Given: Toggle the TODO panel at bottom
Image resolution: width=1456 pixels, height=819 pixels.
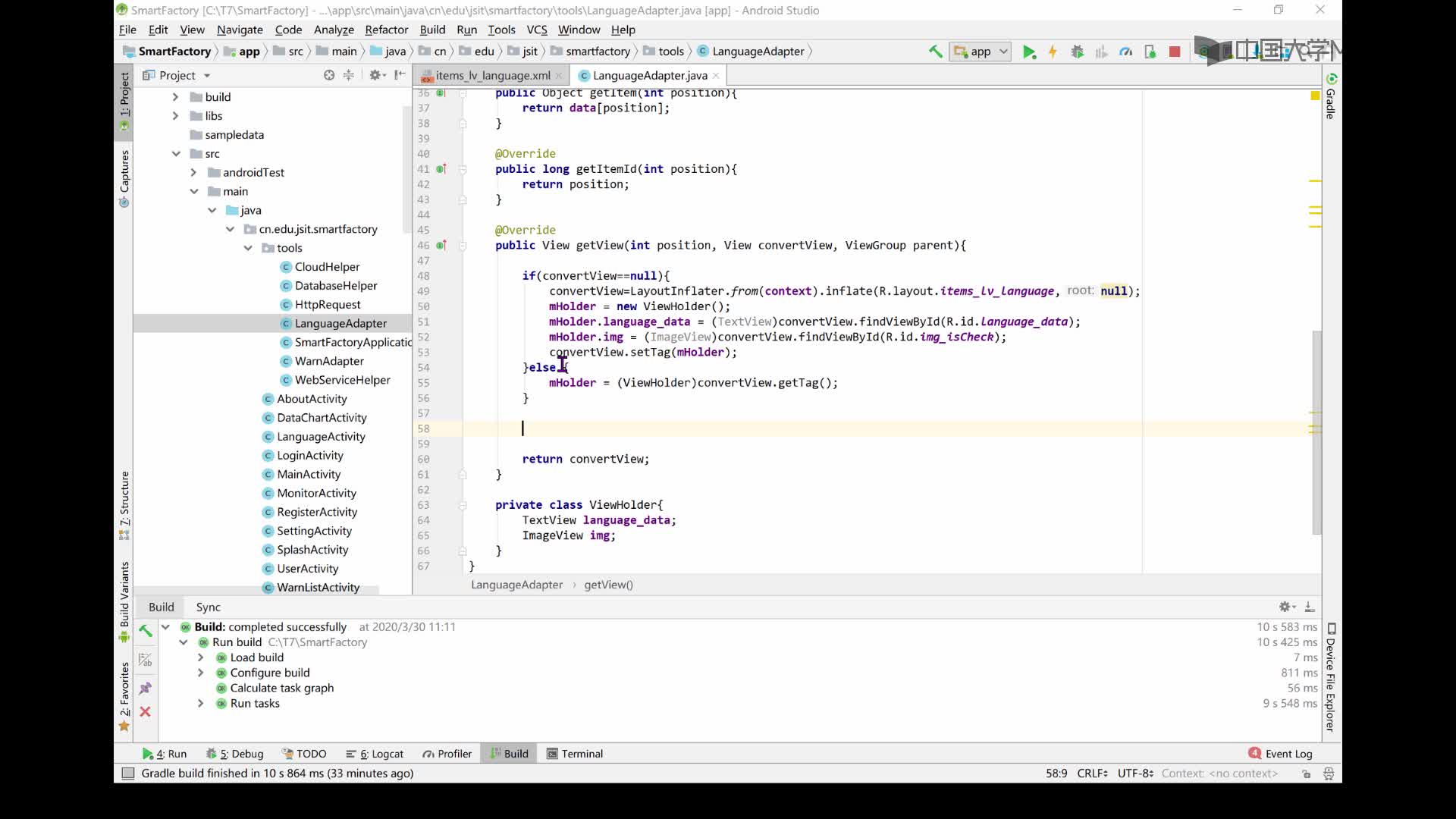Looking at the screenshot, I should point(311,753).
